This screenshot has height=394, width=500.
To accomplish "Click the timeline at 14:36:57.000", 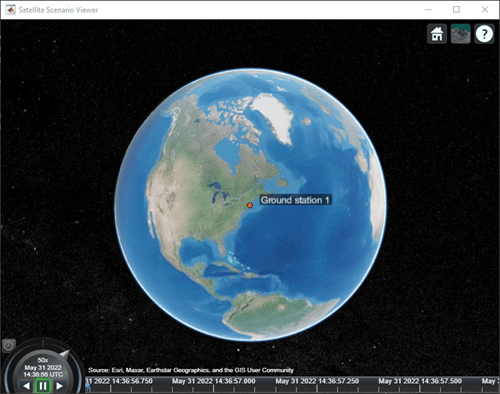I will tap(214, 381).
